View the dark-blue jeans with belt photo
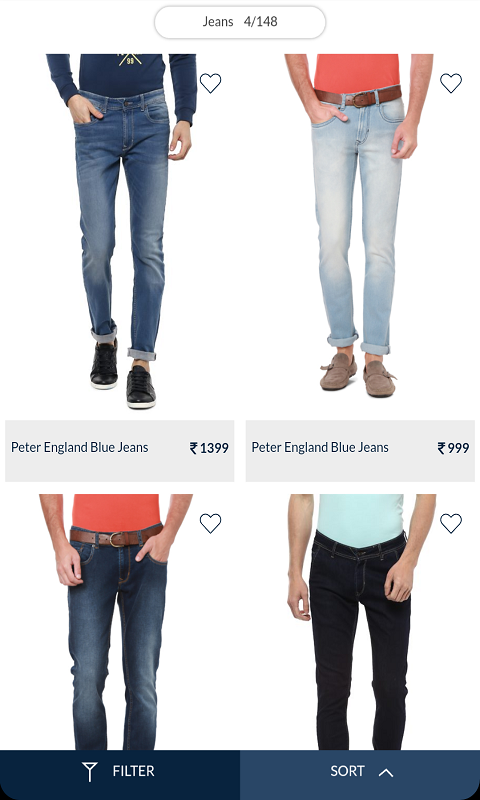The image size is (480, 800). click(116, 622)
